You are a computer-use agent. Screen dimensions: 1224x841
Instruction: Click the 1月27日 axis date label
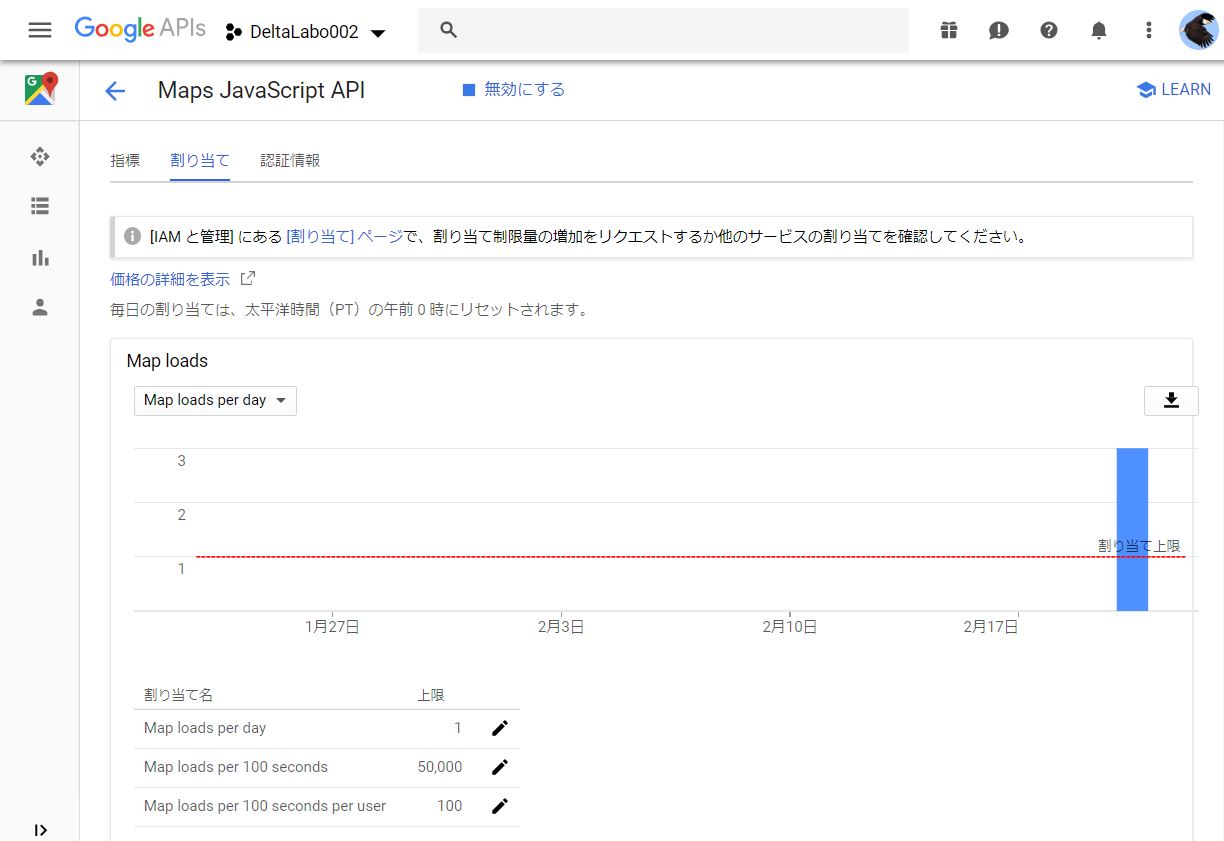click(332, 627)
